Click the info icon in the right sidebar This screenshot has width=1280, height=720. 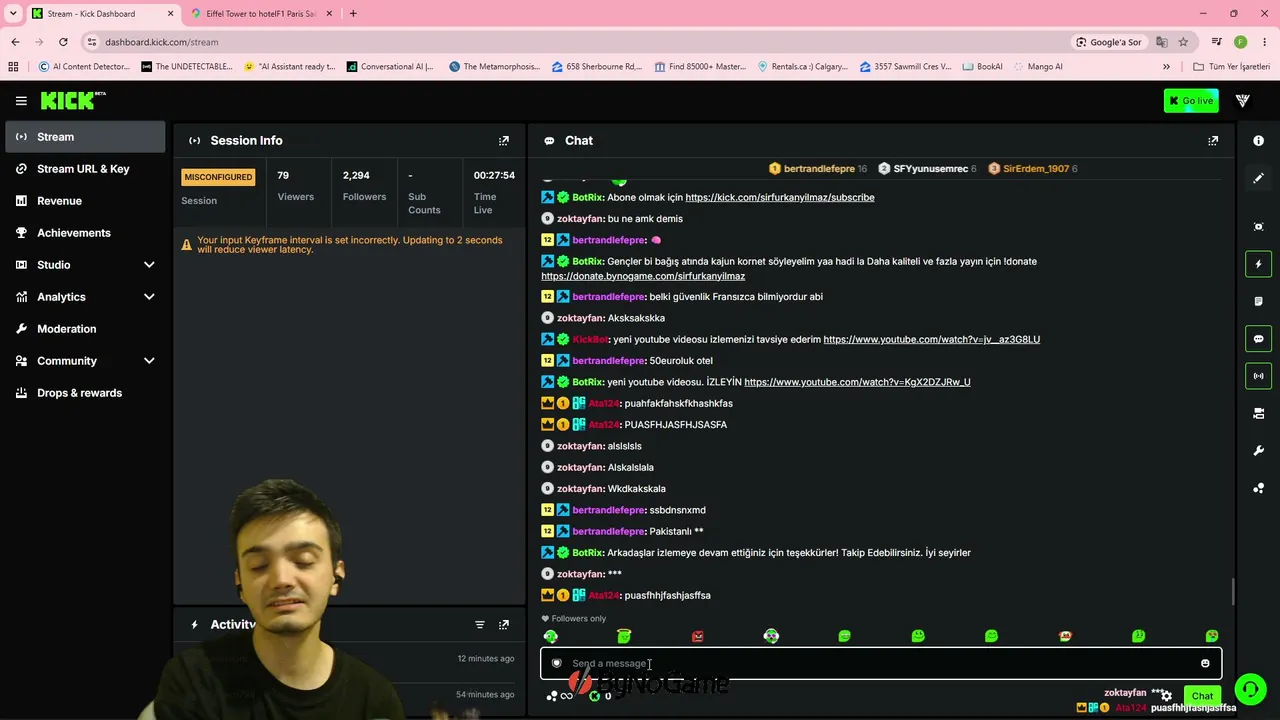pos(1258,141)
